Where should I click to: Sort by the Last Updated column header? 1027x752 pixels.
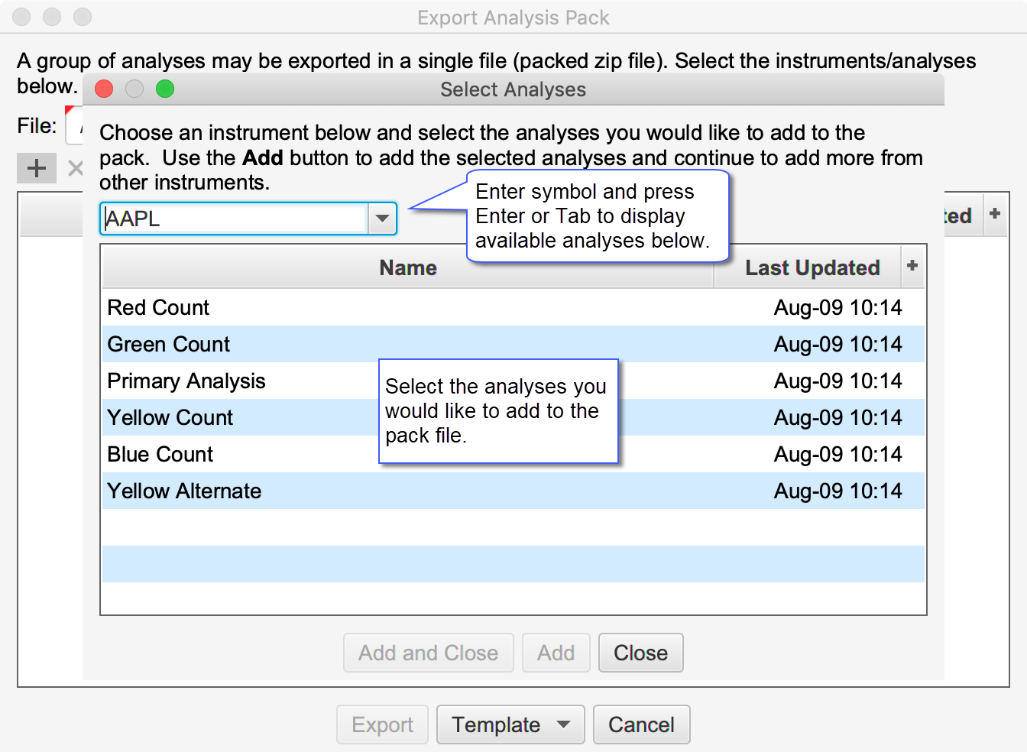(x=811, y=268)
